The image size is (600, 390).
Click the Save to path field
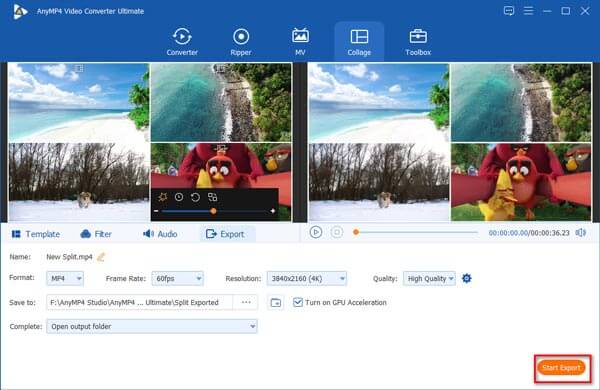coord(139,302)
